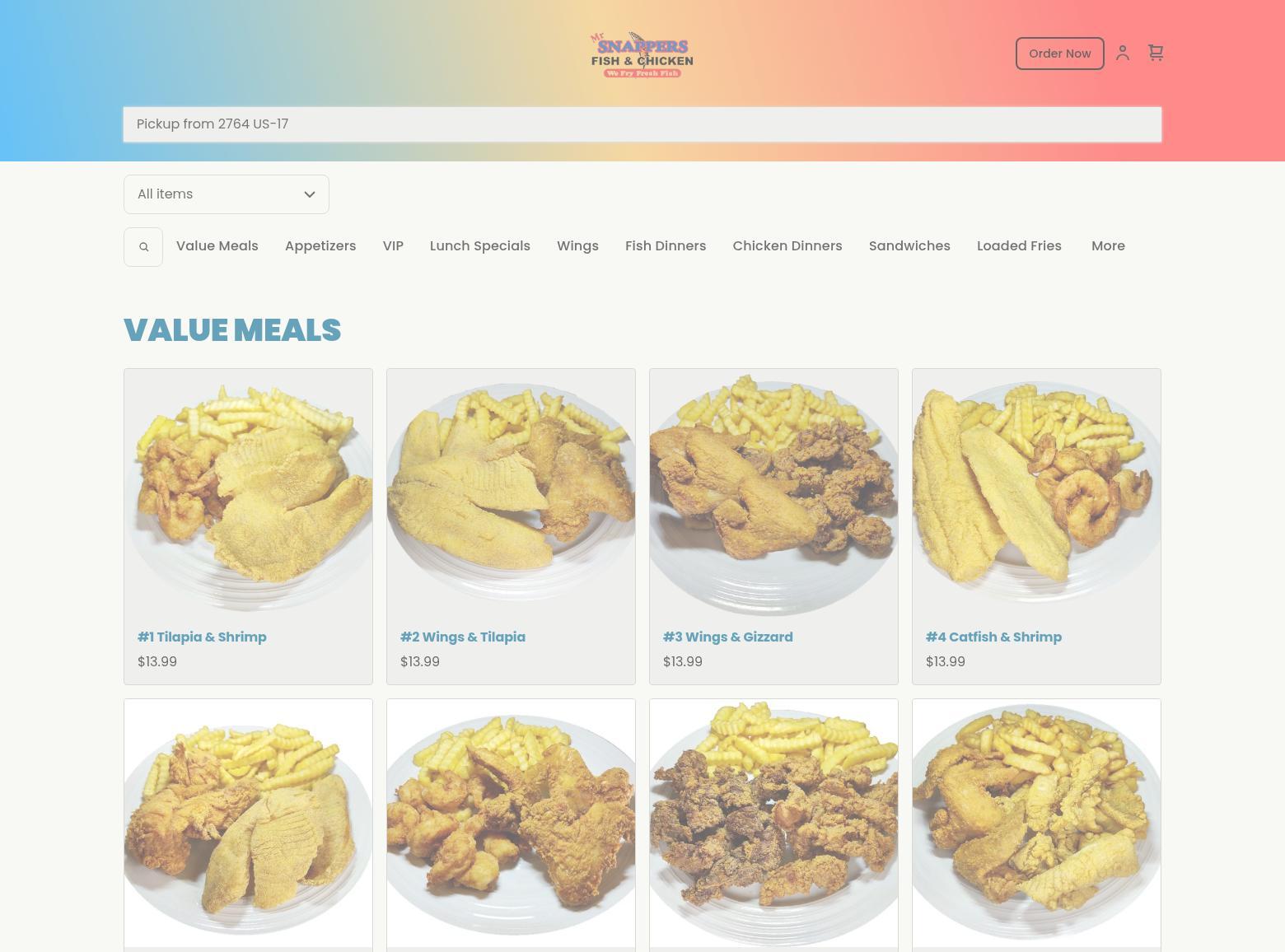
Task: Click the All items chevron arrow
Action: coord(310,194)
